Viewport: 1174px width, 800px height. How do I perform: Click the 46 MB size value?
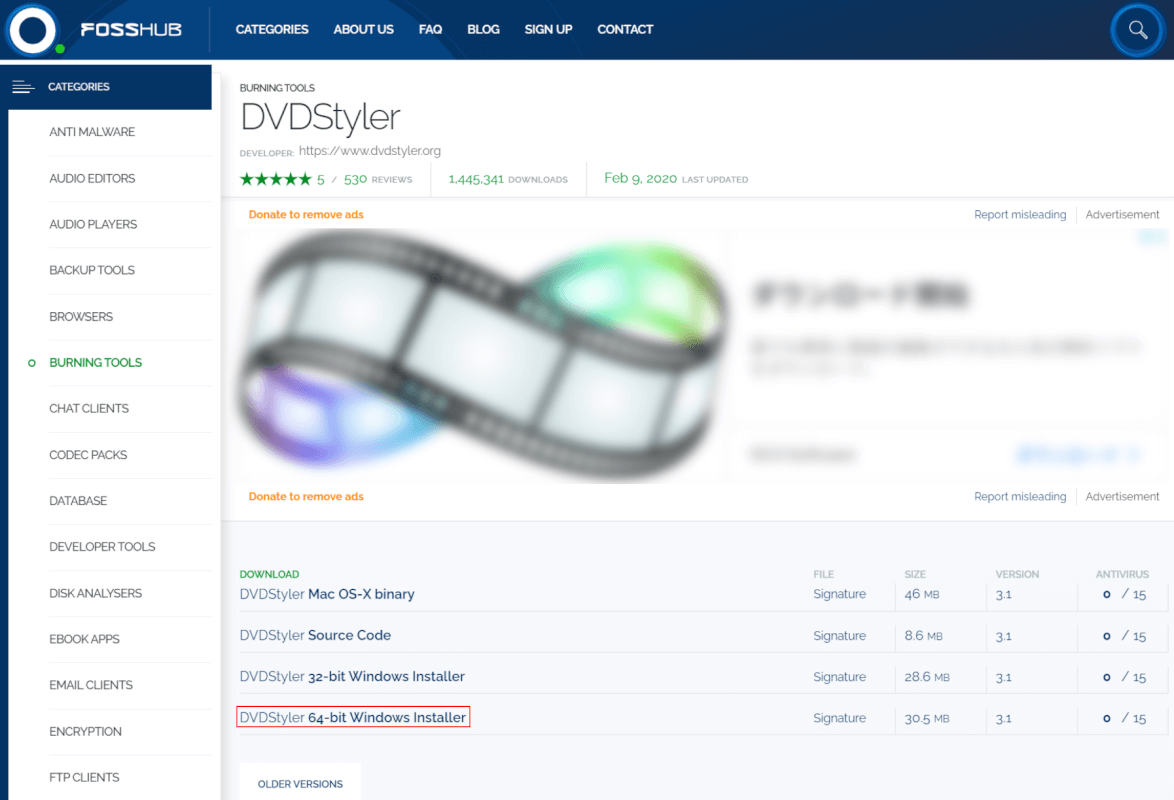pos(922,594)
